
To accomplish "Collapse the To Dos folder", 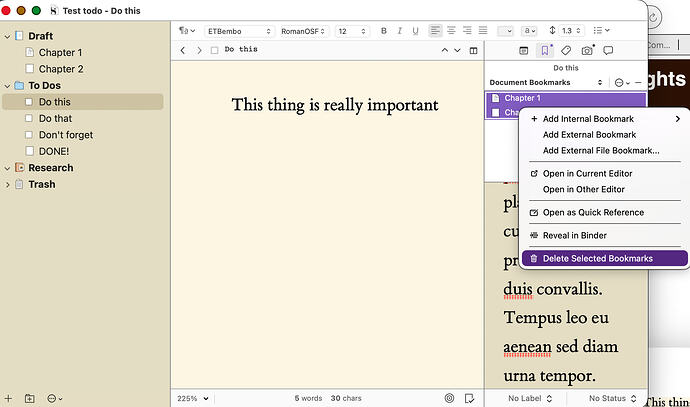I will tap(7, 86).
